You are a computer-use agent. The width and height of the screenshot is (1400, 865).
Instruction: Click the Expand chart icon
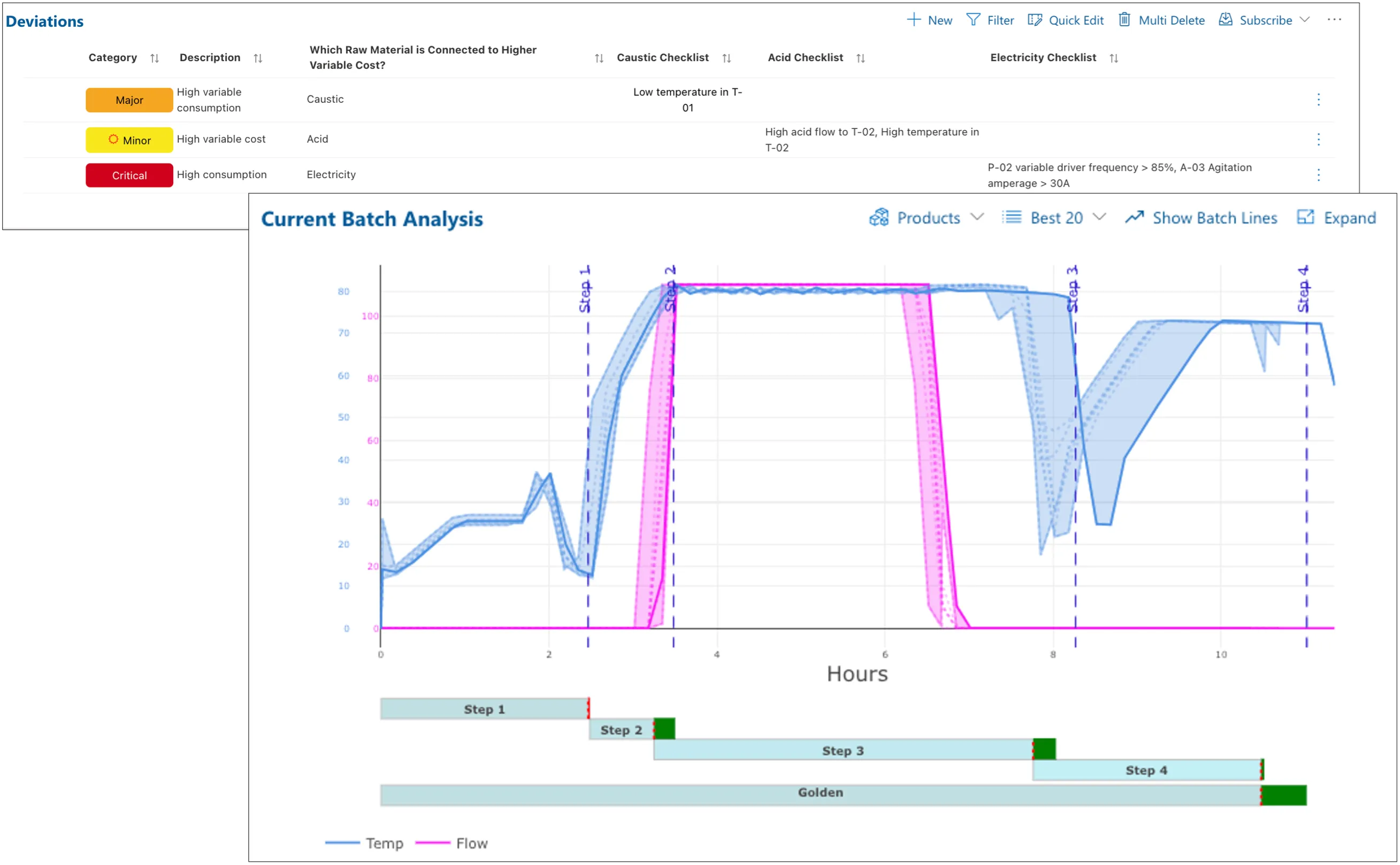1305,217
